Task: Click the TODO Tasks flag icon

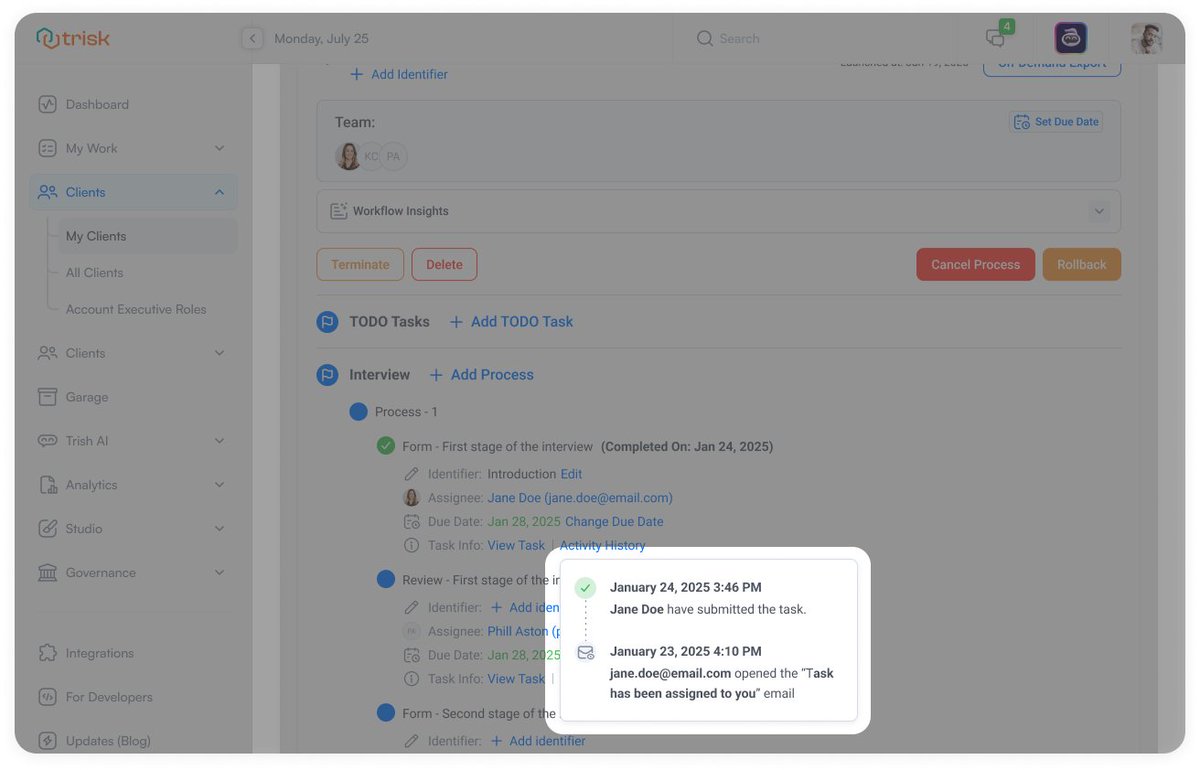Action: (x=327, y=321)
